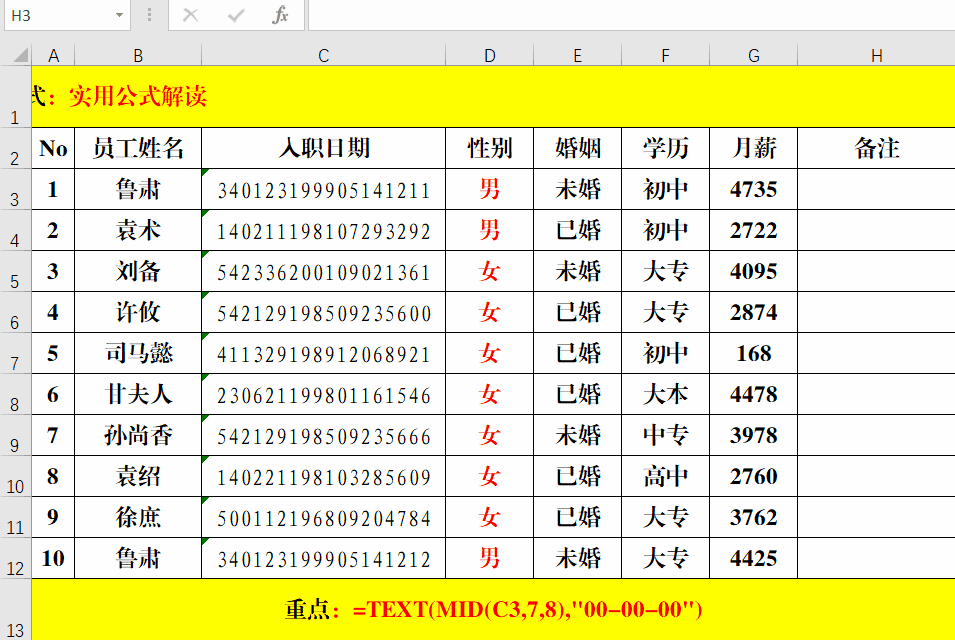Select row 1 header
Viewport: 955px width, 640px height.
(15, 96)
